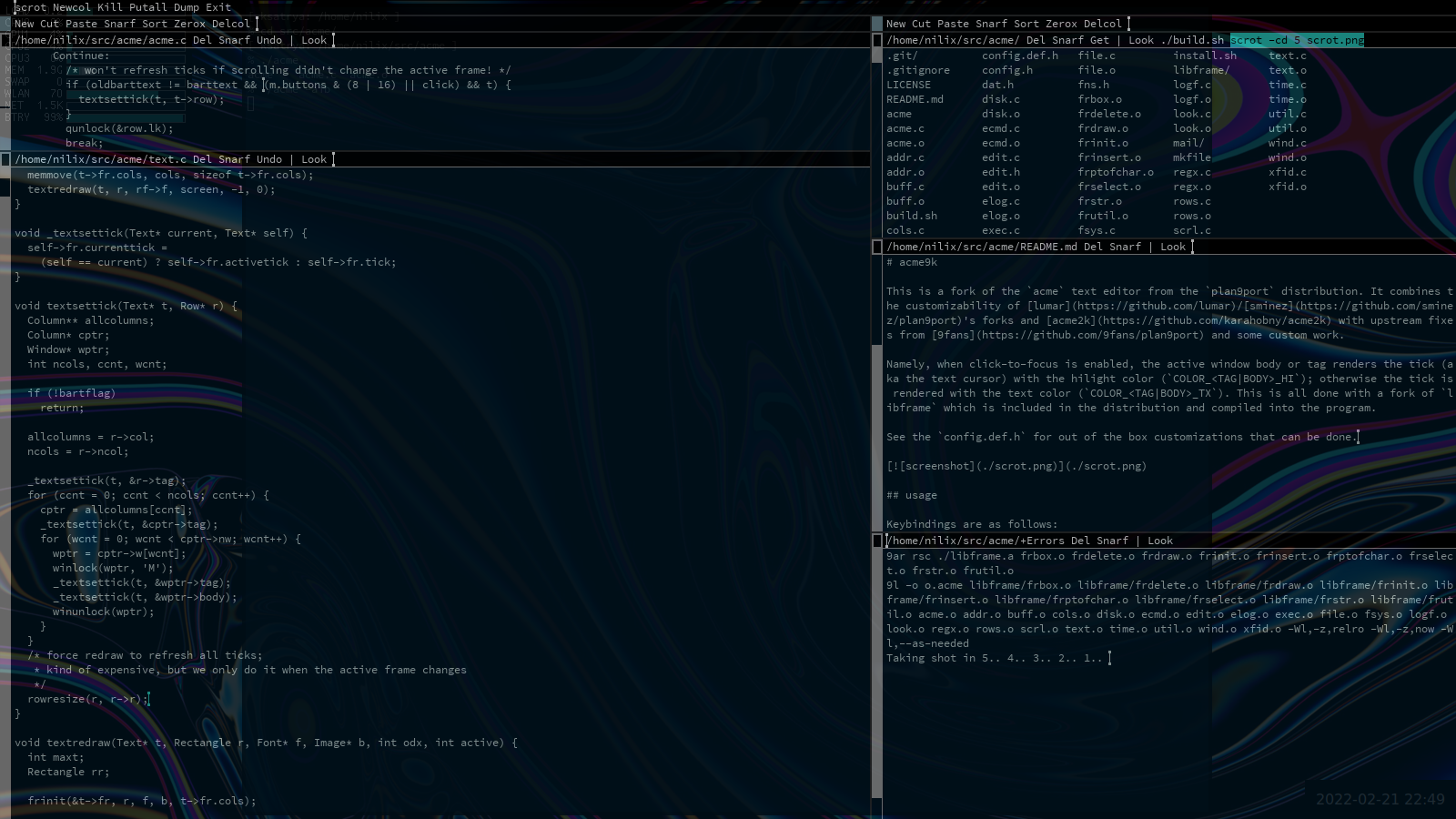The height and width of the screenshot is (819, 1456).
Task: Click acme.o in the file listing
Action: coord(905,143)
